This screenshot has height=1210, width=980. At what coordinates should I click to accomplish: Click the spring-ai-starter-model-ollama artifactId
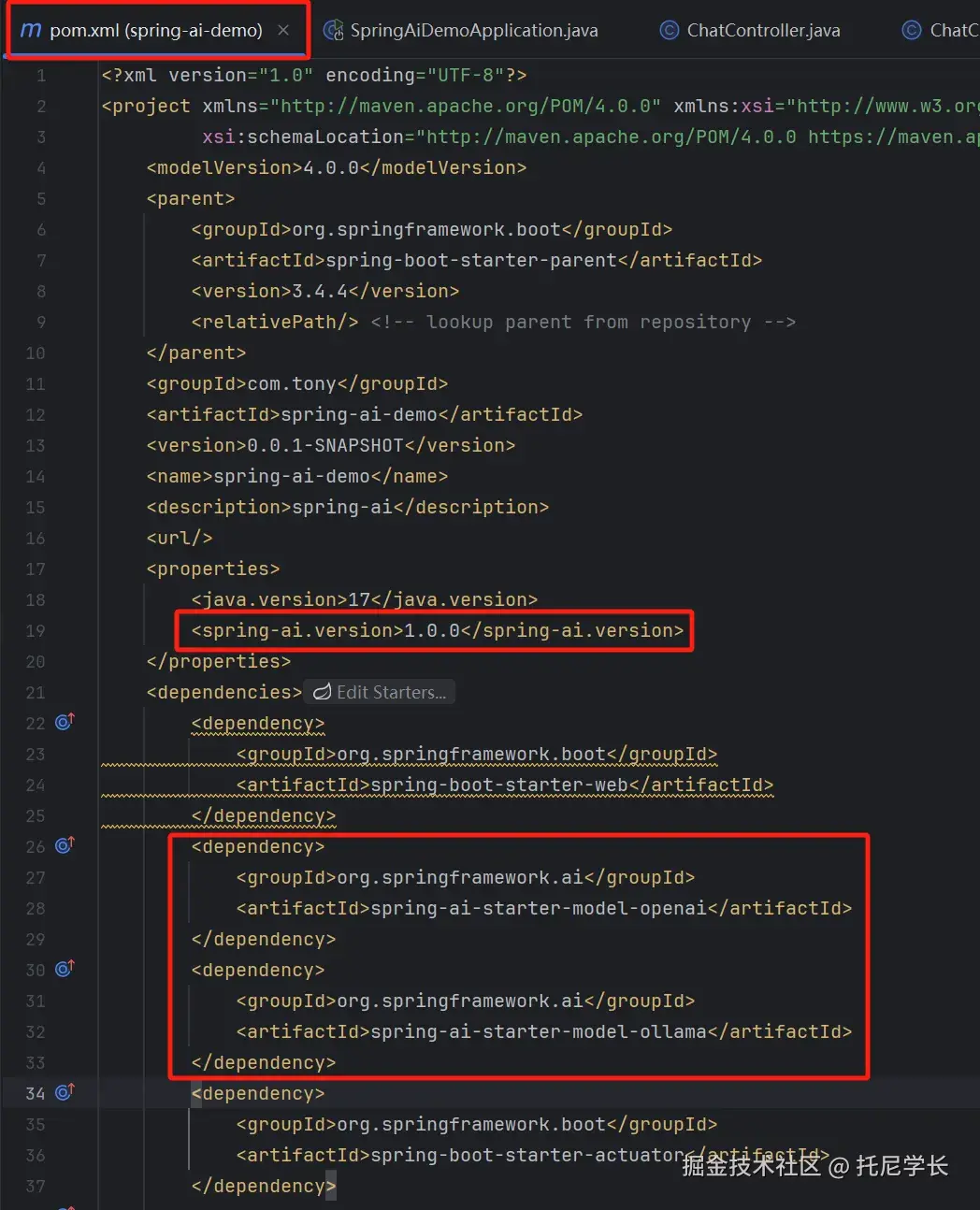point(539,1031)
